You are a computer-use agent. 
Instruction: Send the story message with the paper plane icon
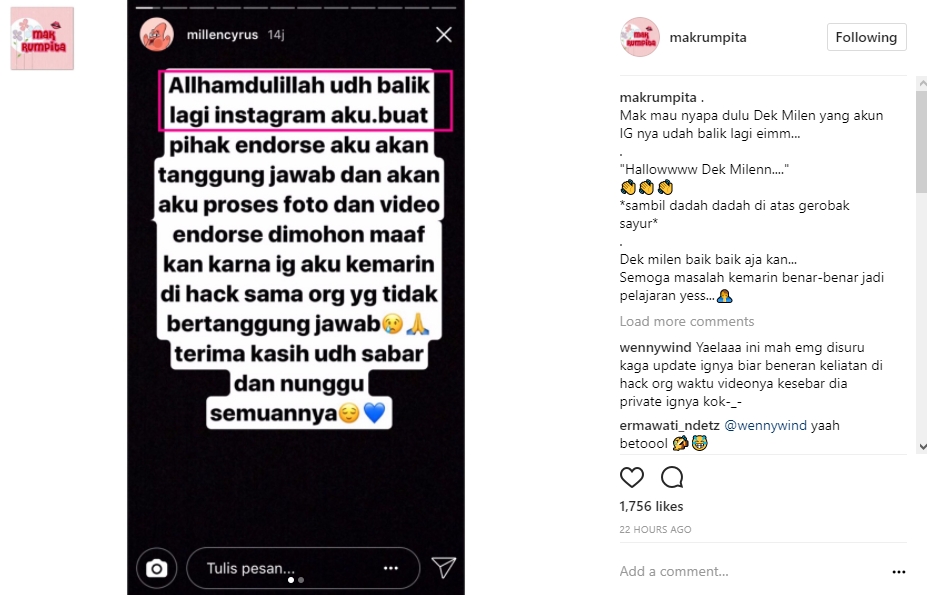[x=443, y=568]
